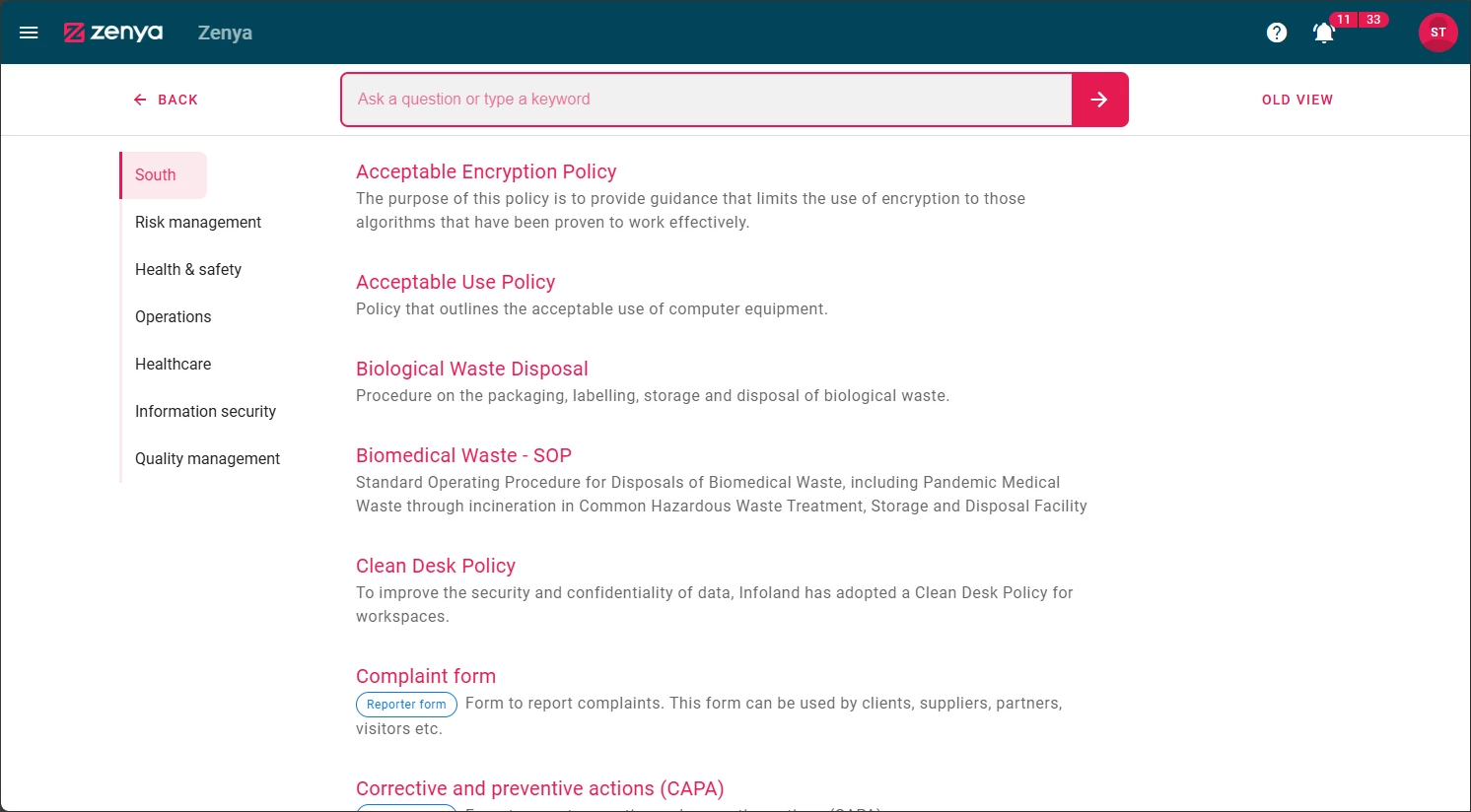1471x812 pixels.
Task: Go back using the Back arrow
Action: point(167,100)
